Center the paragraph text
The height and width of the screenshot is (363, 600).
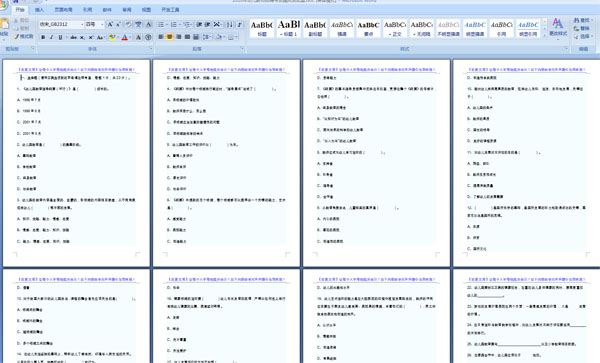(170, 37)
